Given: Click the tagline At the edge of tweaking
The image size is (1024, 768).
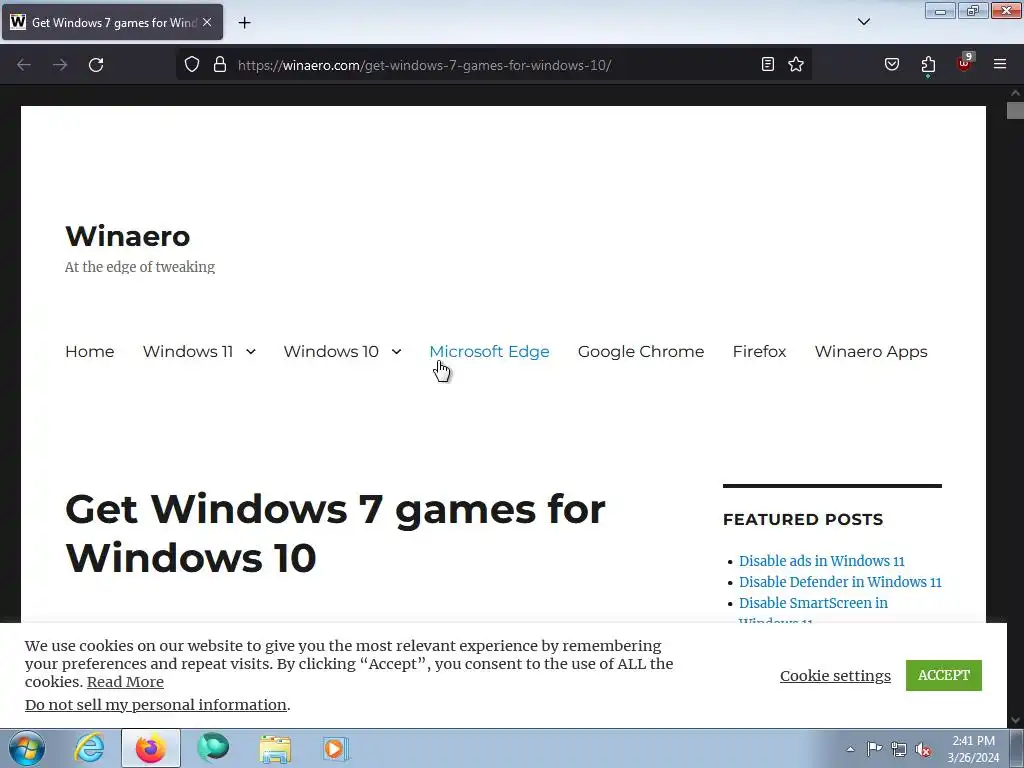Looking at the screenshot, I should coord(140,266).
